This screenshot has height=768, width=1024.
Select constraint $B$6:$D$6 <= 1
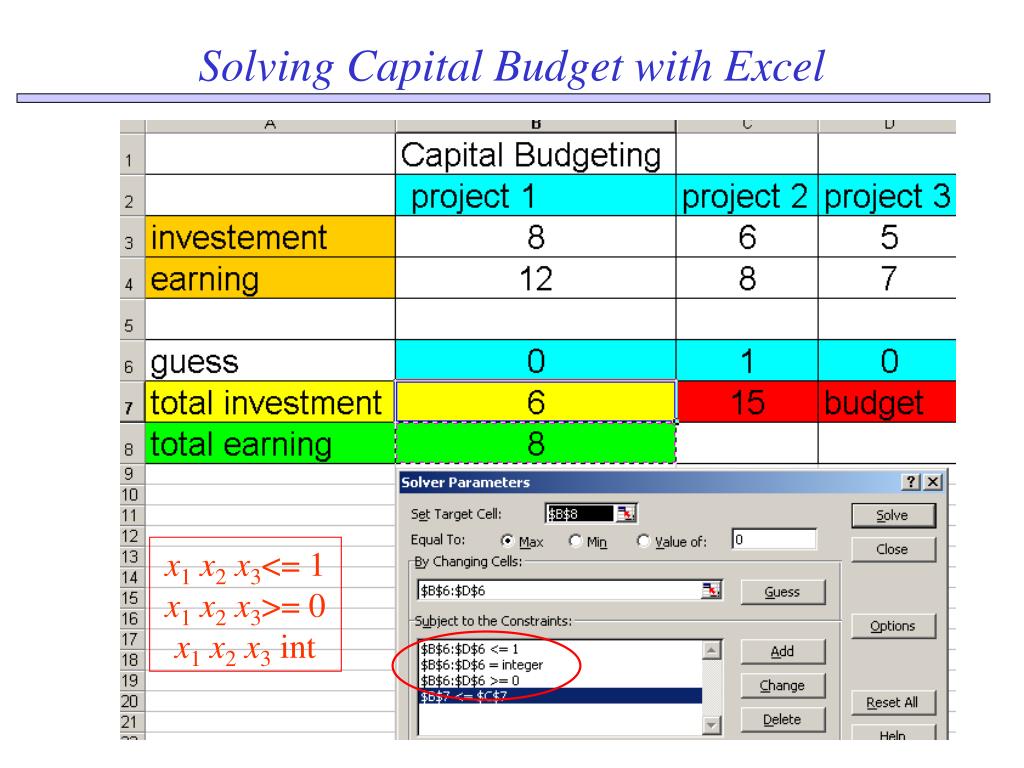pos(560,649)
